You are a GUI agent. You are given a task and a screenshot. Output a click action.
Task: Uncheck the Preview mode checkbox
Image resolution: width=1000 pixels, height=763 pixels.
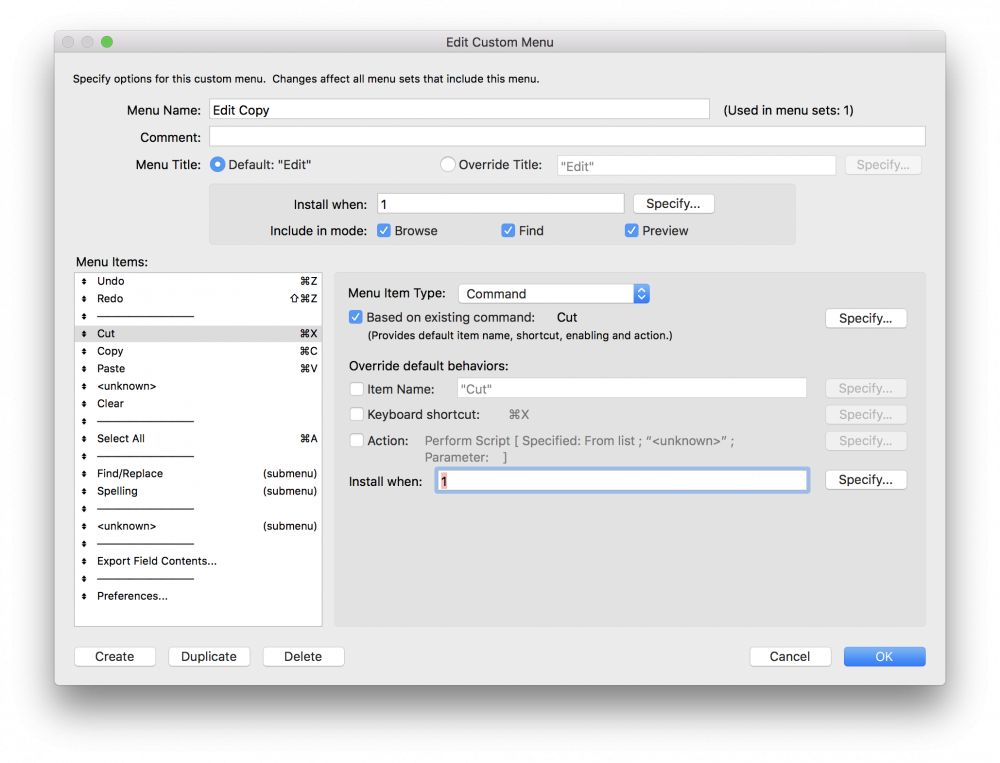point(632,231)
